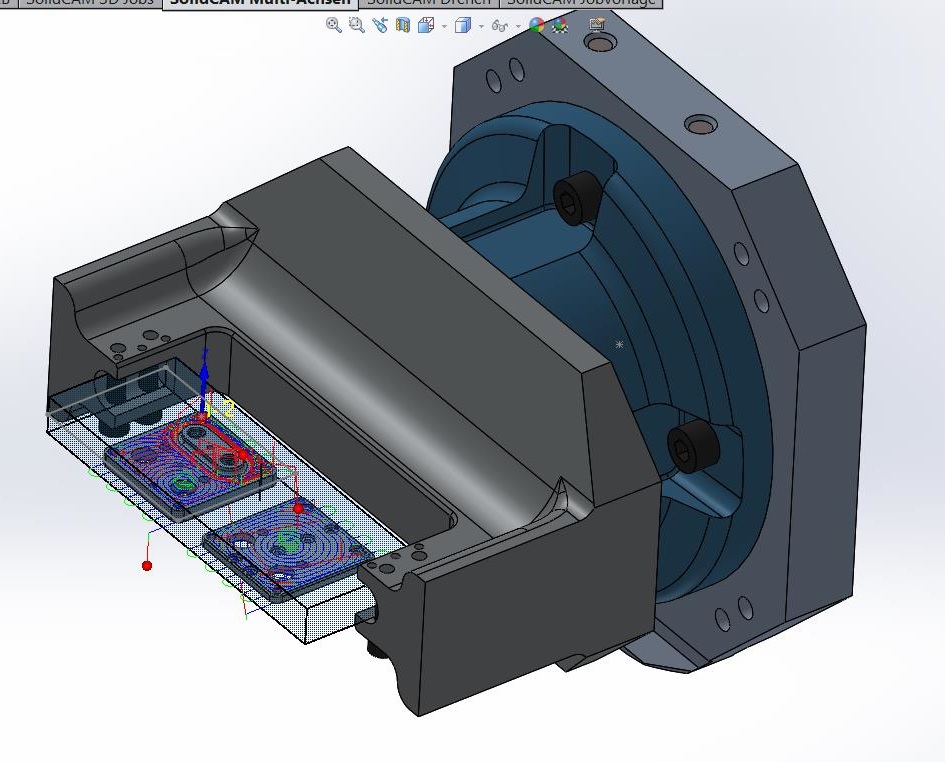Open the View Settings monitor icon

pyautogui.click(x=598, y=26)
